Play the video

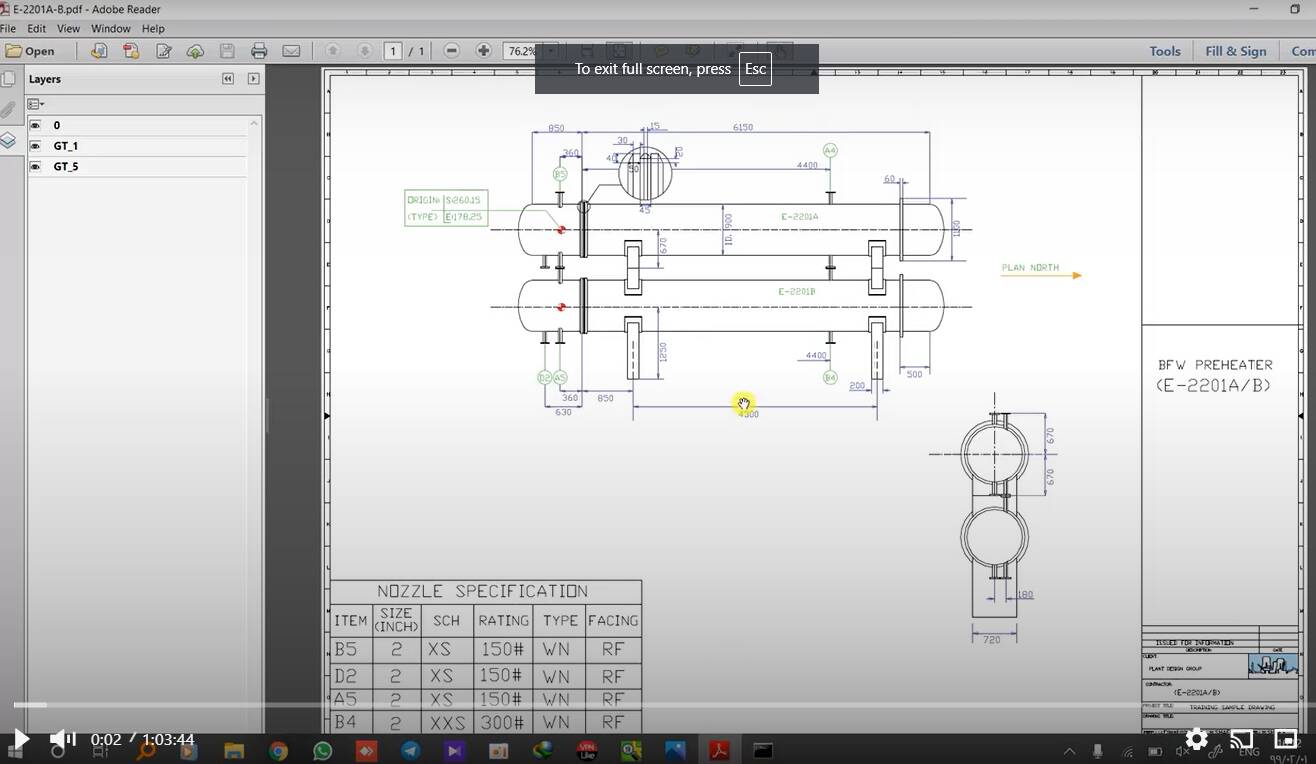[21, 740]
